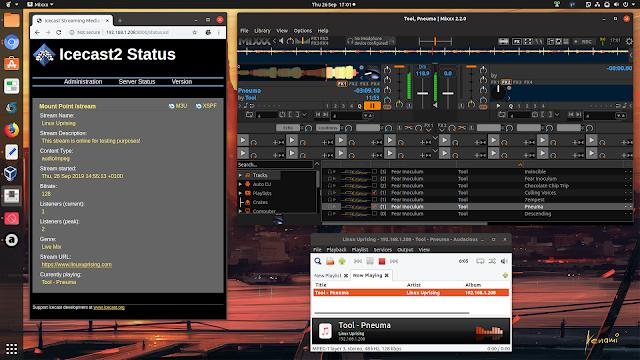Screen dimensions: 640x360
Task: Expand Auto DJ in Mixxx sidebar
Action: [x=240, y=184]
